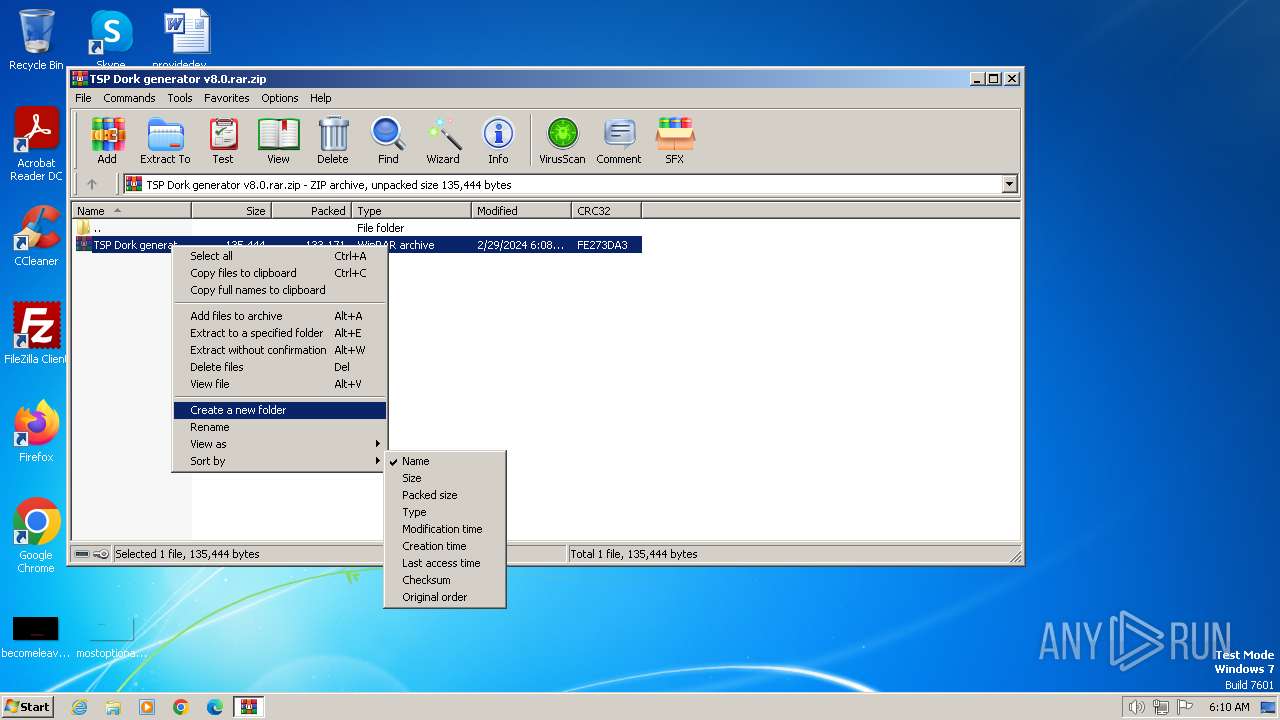Open Recycle Bin desktop icon
This screenshot has height=720, width=1280.
click(x=36, y=40)
